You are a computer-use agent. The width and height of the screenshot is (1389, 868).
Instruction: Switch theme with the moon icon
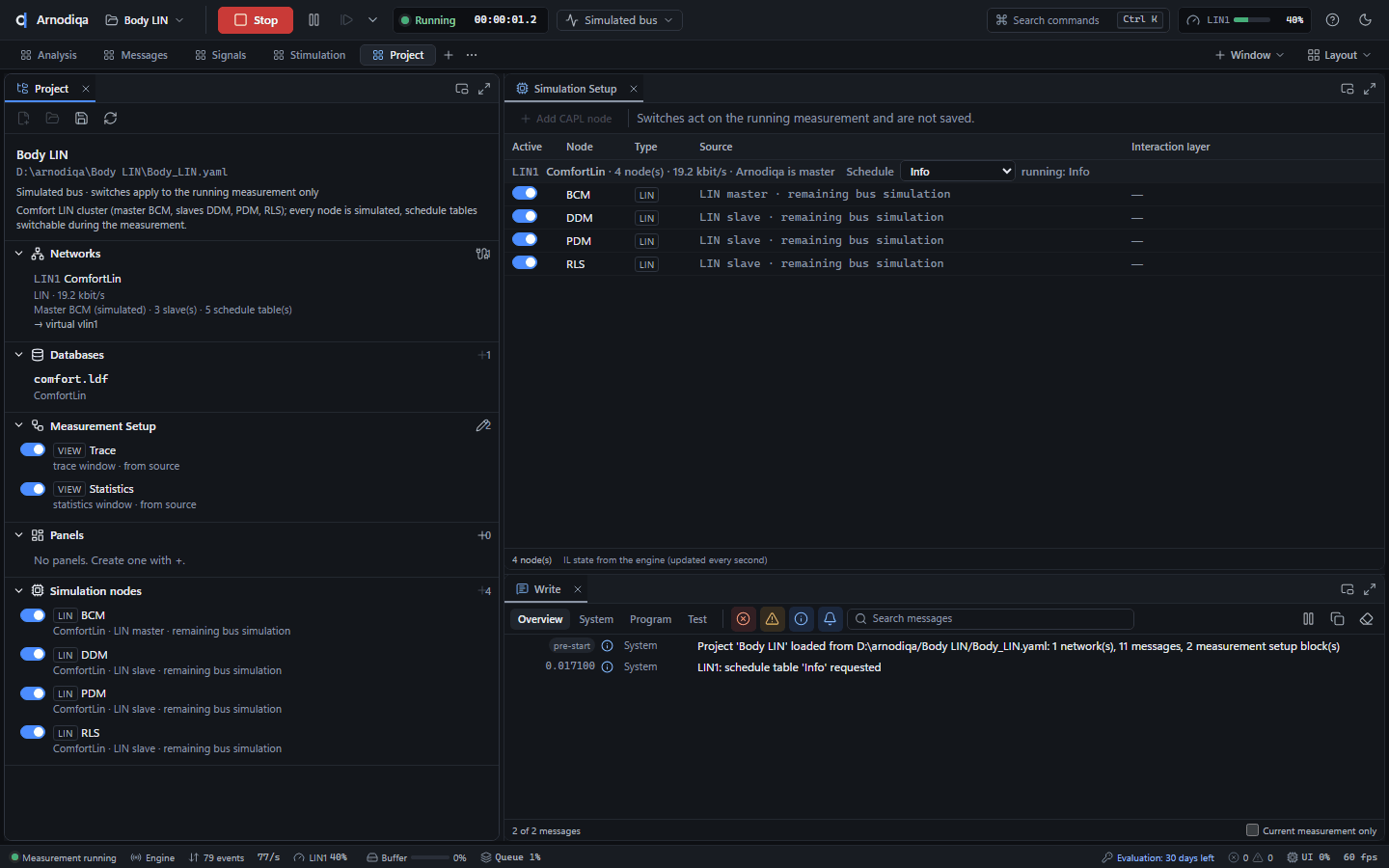point(1365,20)
